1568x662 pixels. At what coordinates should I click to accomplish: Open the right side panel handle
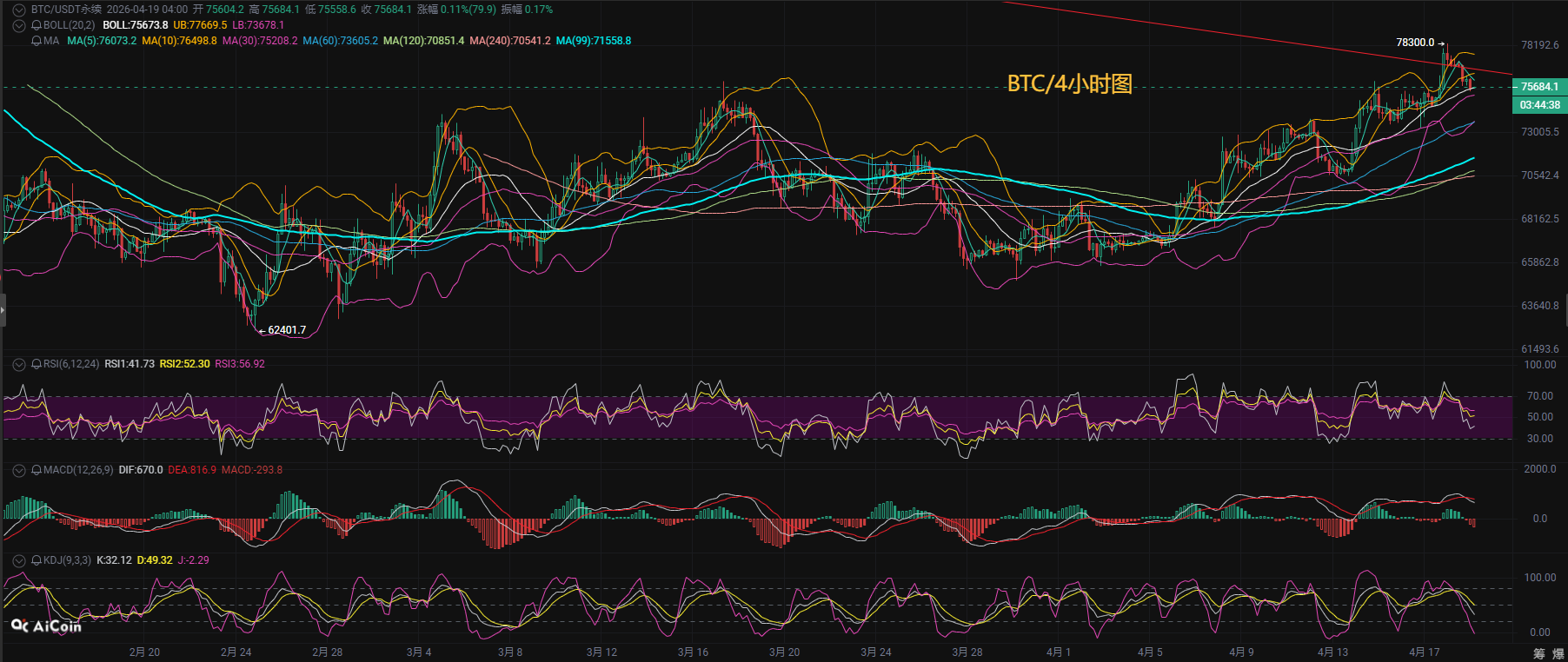coord(1565,310)
